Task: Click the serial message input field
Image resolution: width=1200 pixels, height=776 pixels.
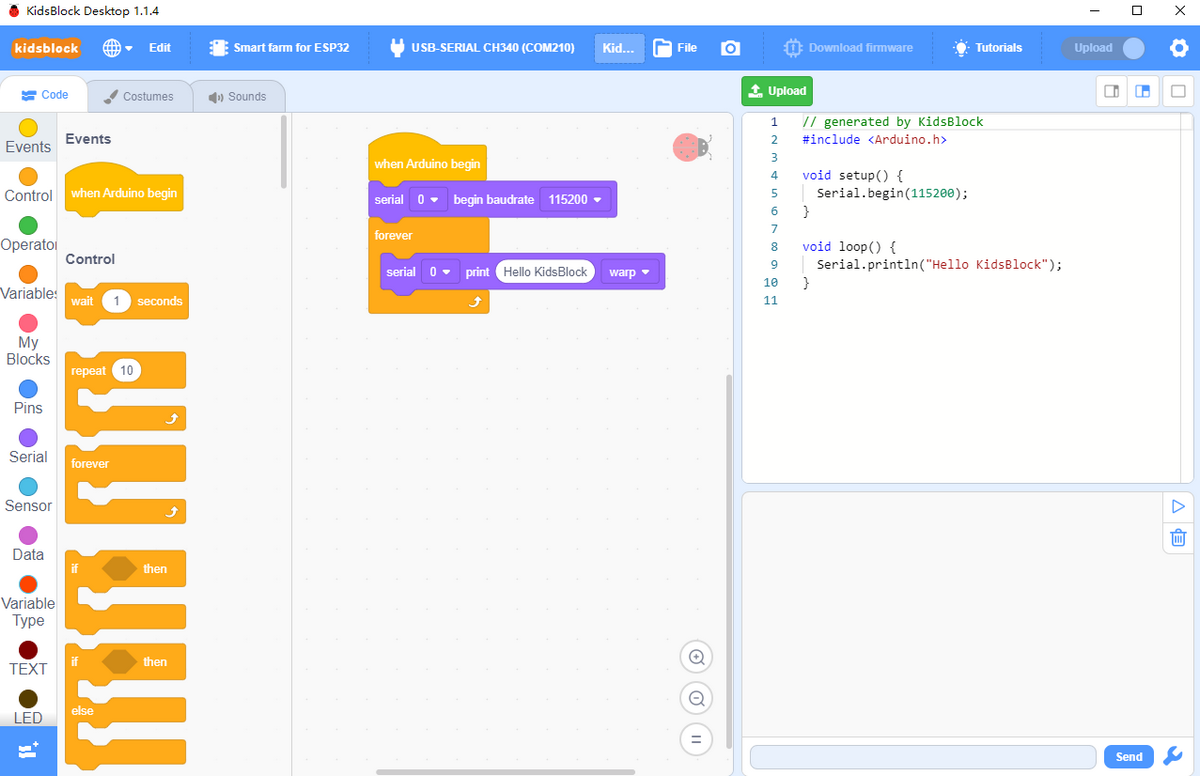Action: (923, 757)
